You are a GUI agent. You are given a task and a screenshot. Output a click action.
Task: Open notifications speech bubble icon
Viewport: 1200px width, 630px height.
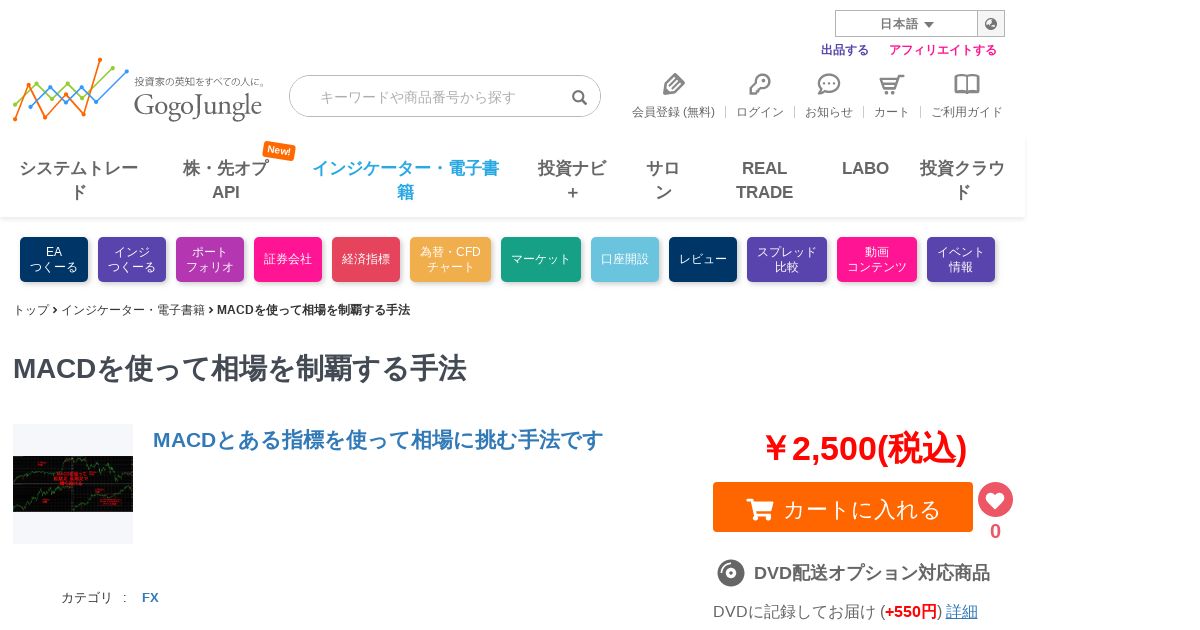click(x=829, y=85)
